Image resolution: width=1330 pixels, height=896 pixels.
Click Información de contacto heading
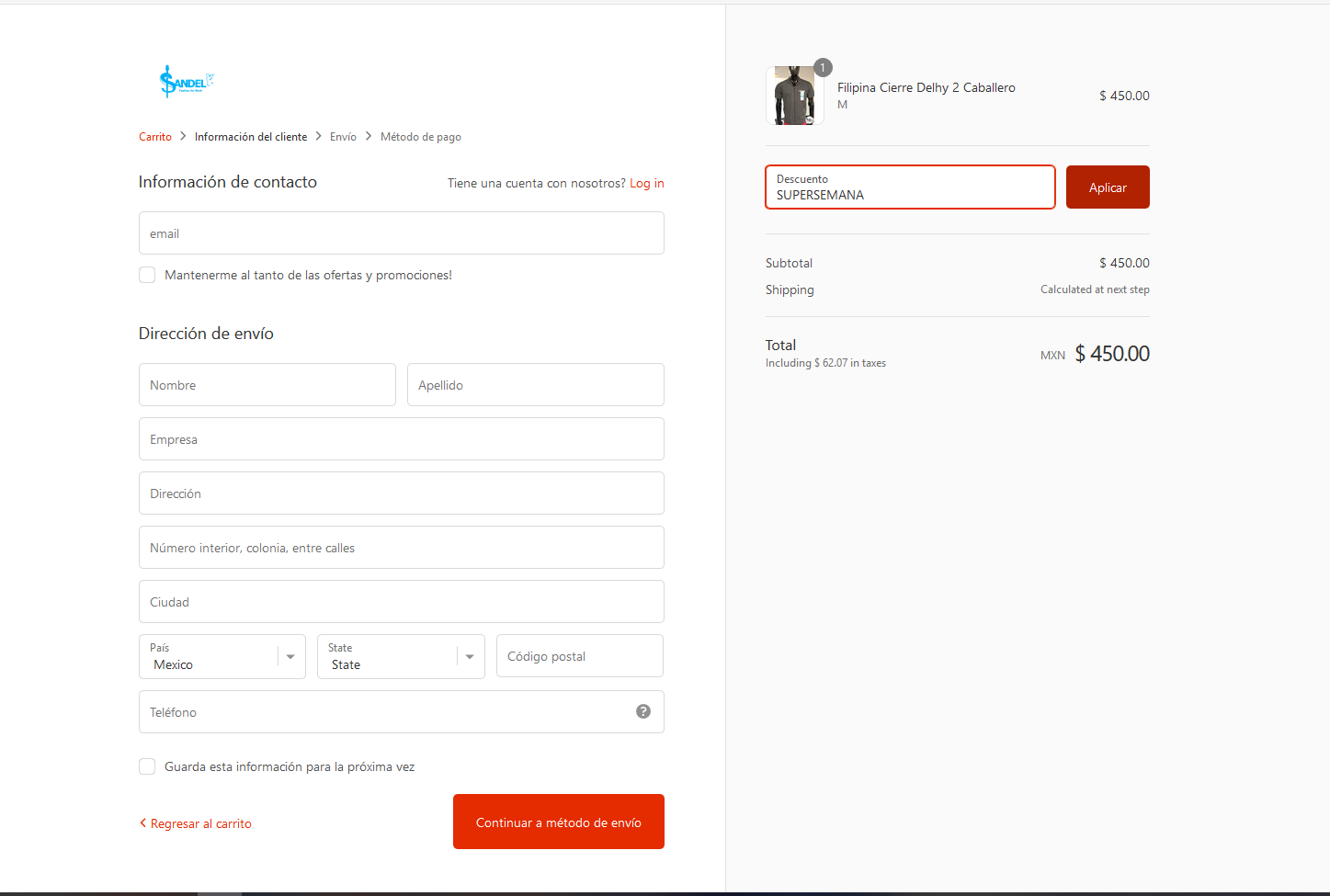tap(228, 182)
